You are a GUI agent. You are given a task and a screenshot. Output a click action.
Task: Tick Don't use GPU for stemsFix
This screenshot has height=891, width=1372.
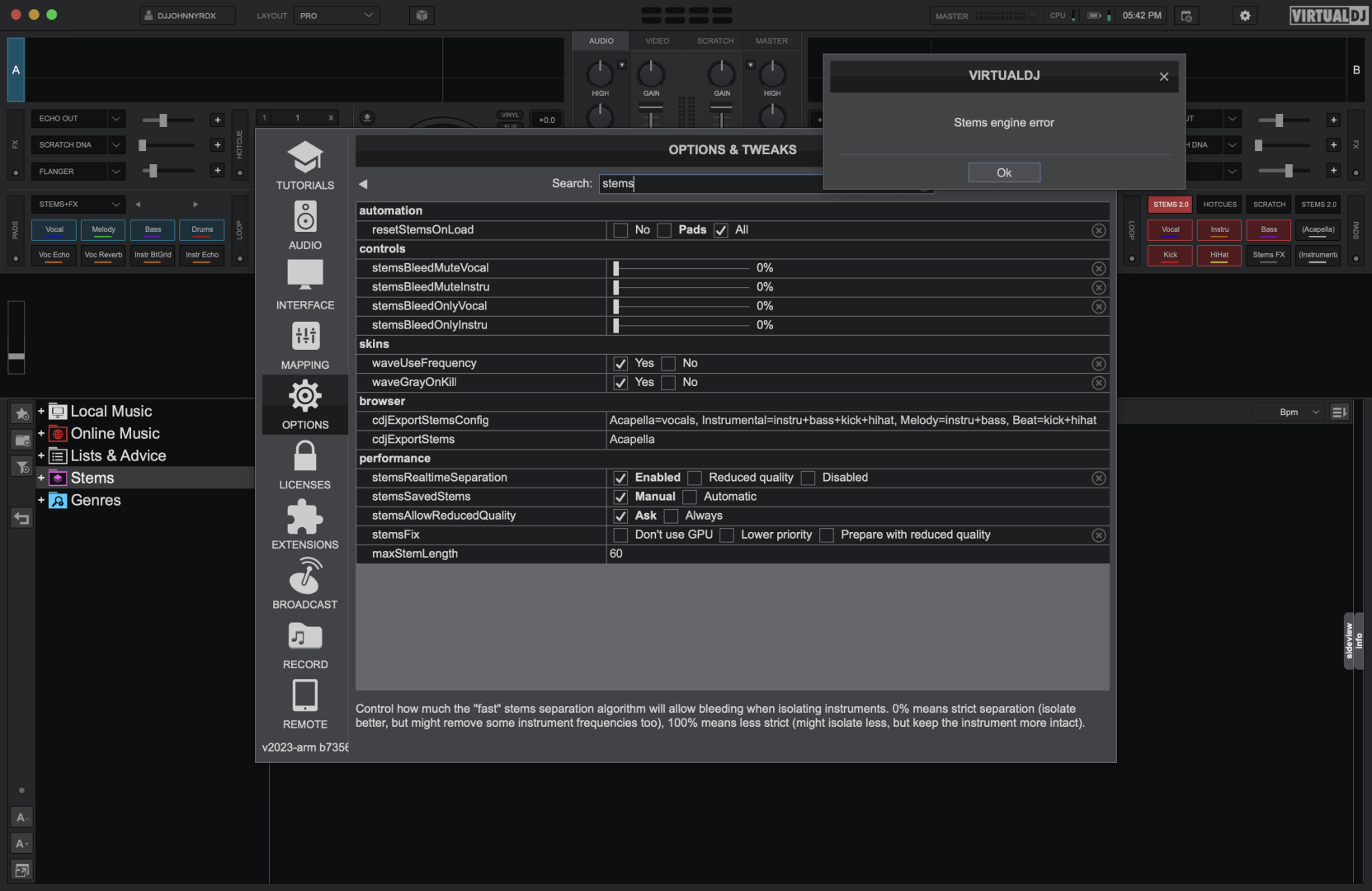click(x=620, y=535)
